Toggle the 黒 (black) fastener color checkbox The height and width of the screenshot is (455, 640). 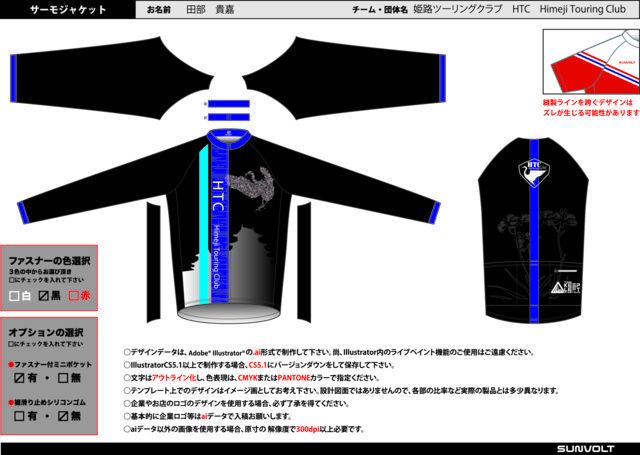point(43,296)
